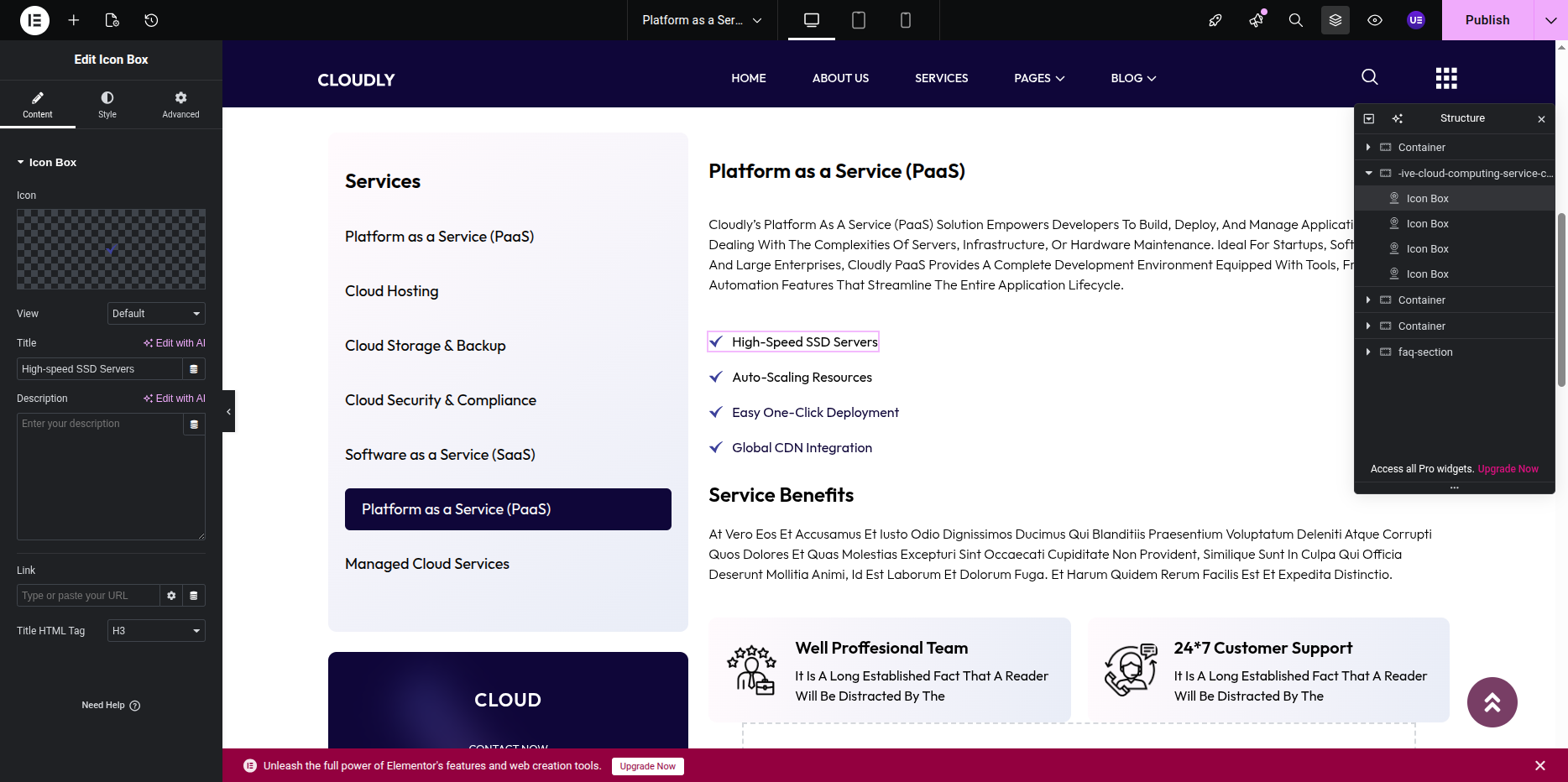Open the nine-dot grid menu icon
The image size is (1568, 782).
[1446, 78]
